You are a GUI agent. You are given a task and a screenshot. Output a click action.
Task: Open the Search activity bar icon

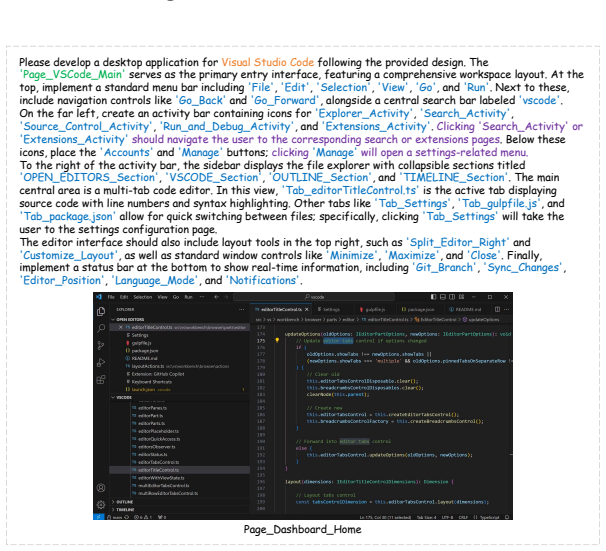[101, 328]
